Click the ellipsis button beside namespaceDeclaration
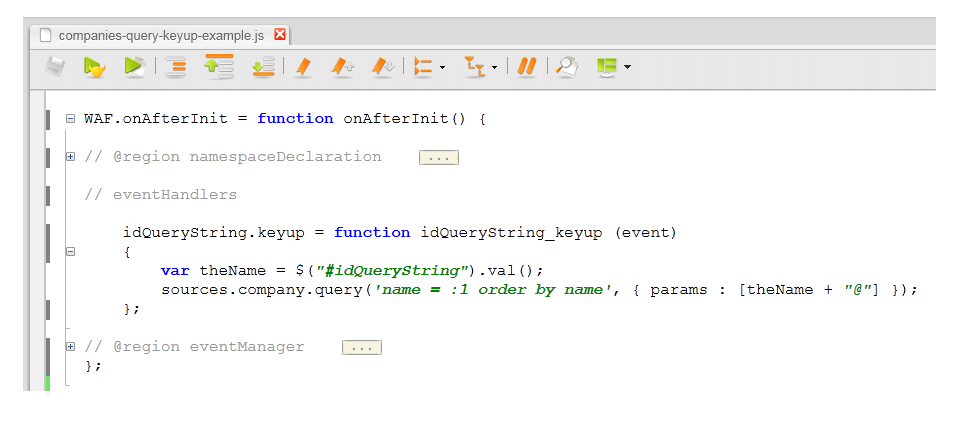This screenshot has width=962, height=422. click(x=438, y=157)
